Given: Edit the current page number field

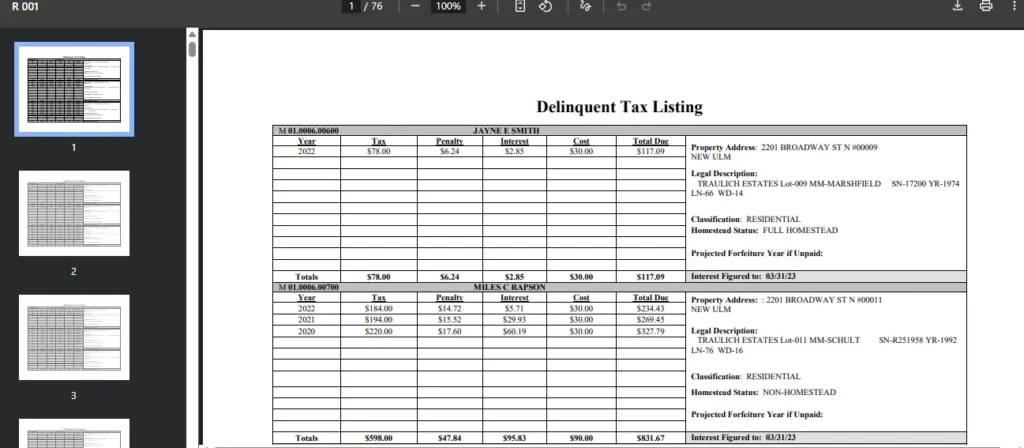Looking at the screenshot, I should click(351, 6).
